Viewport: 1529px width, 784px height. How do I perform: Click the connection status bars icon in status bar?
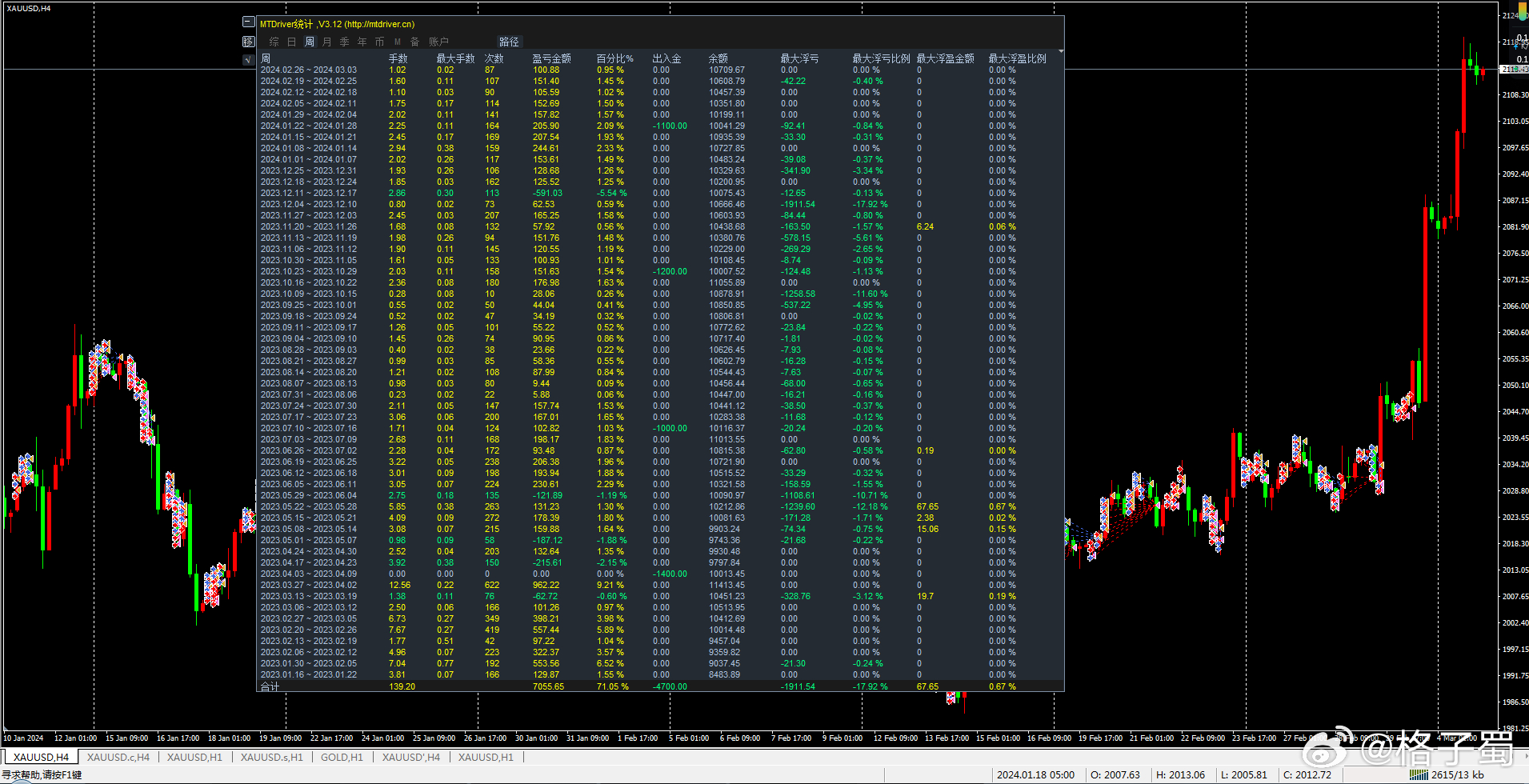tap(1419, 774)
